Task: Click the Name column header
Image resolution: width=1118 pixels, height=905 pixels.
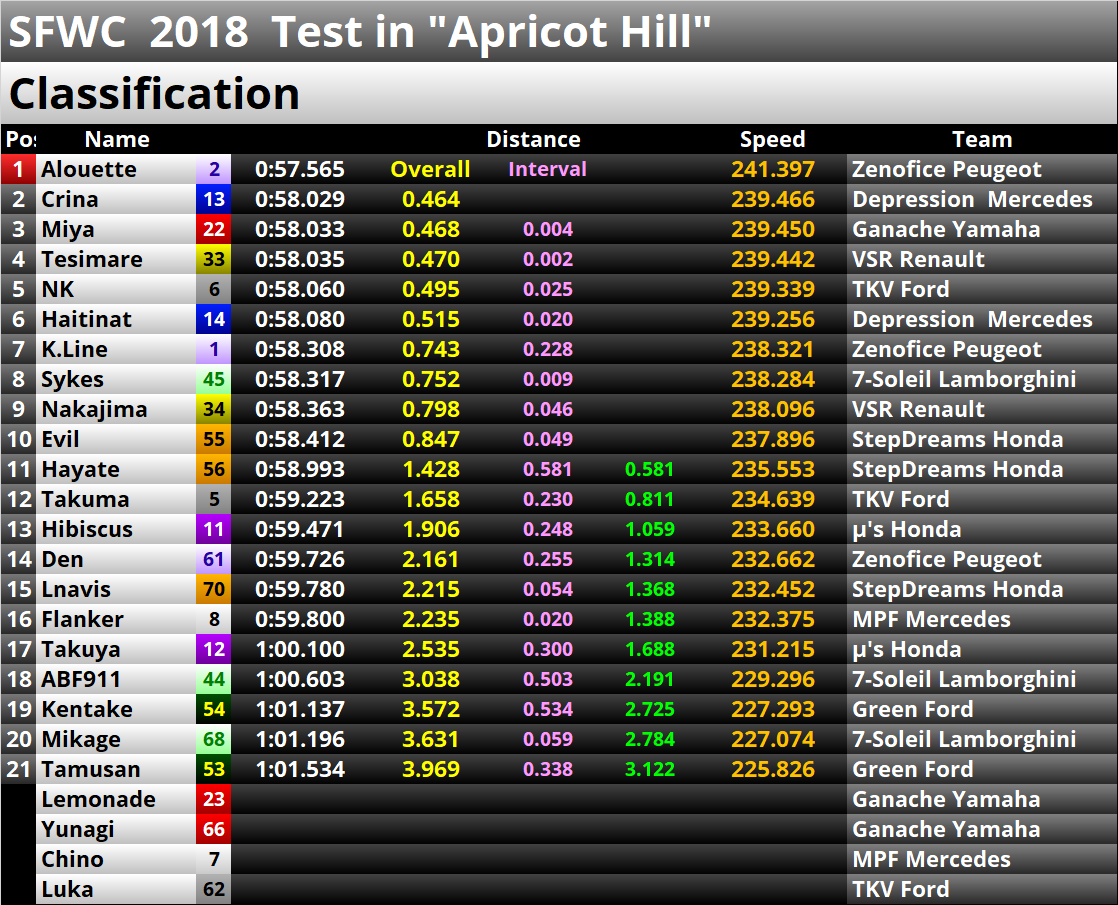Action: [117, 139]
